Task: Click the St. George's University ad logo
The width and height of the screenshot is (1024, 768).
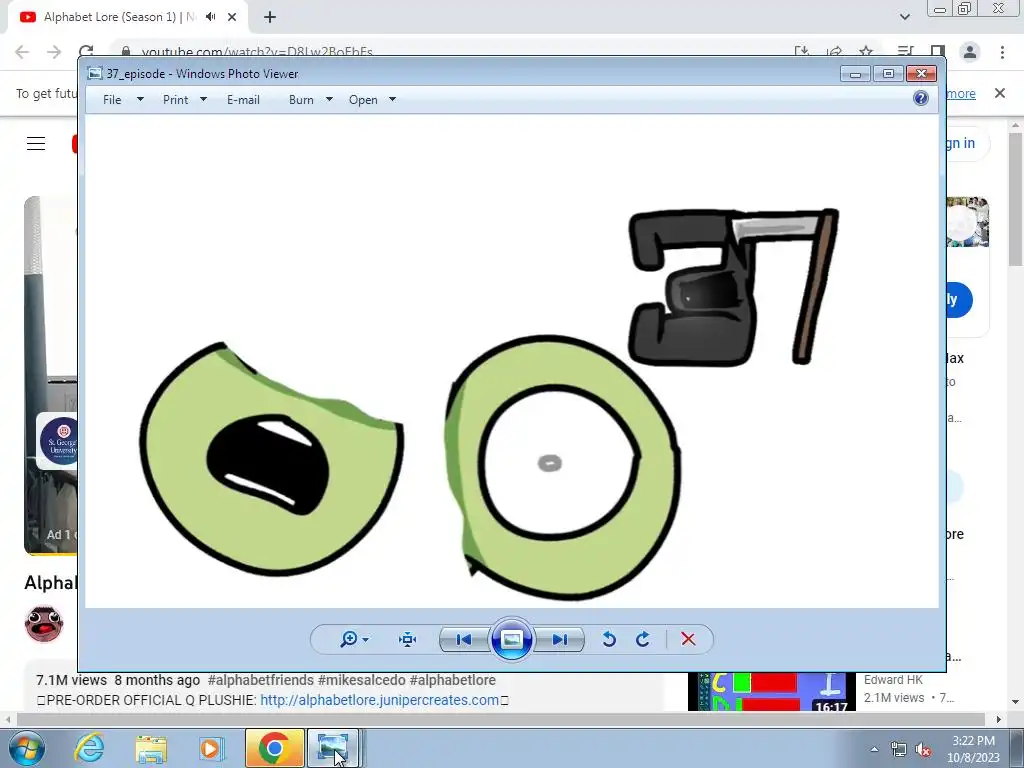Action: [58, 441]
